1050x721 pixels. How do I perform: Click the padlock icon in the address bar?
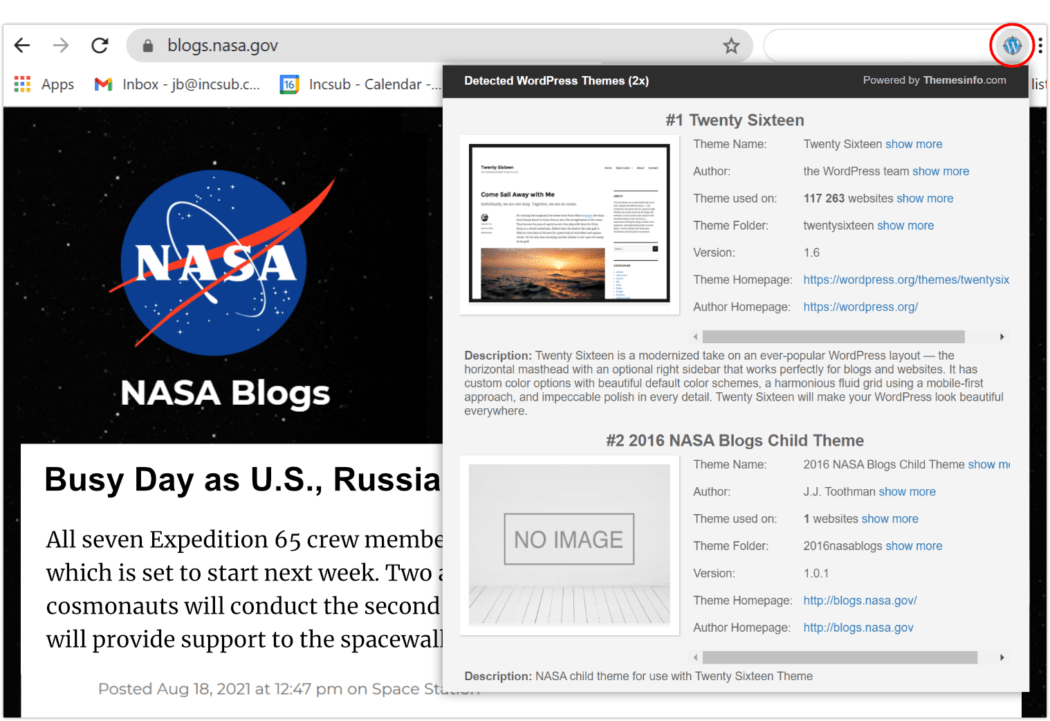coord(146,45)
